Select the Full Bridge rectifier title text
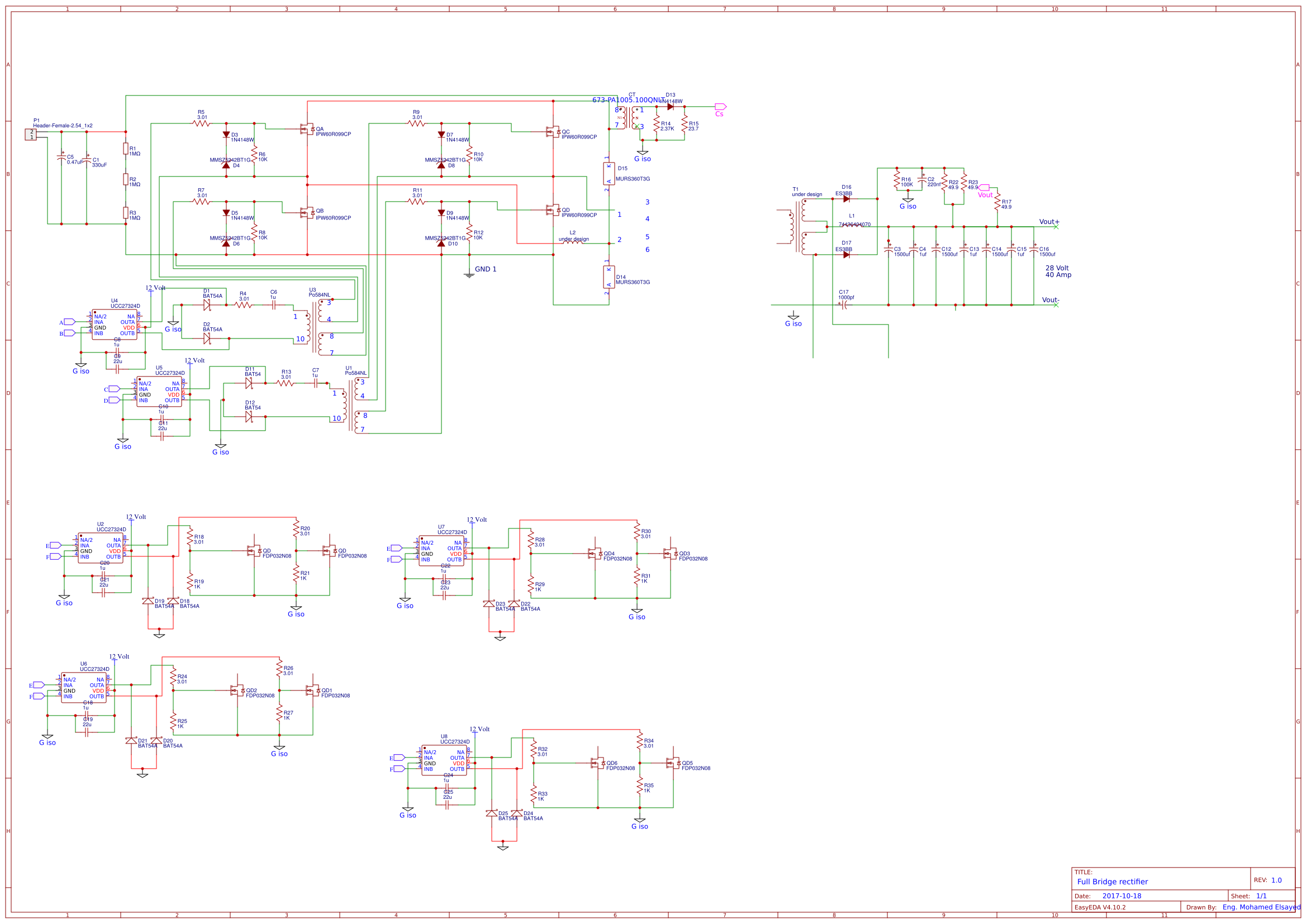Image resolution: width=1307 pixels, height=924 pixels. 1113,881
